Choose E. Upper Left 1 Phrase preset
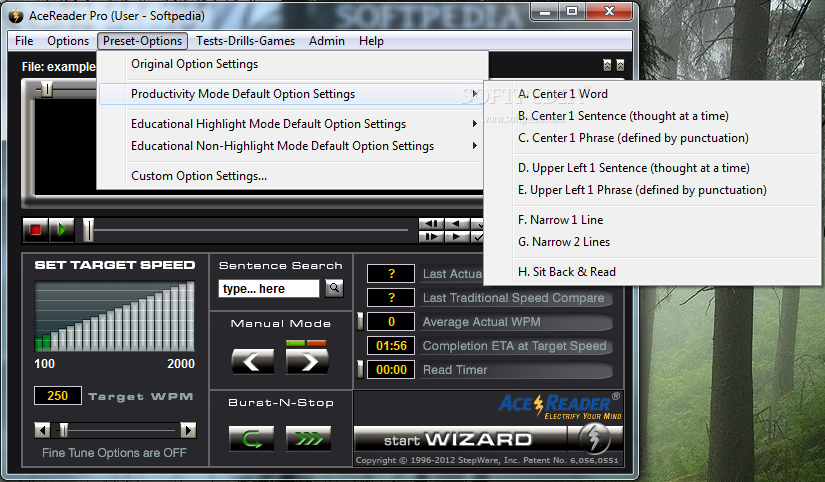Screen dimensions: 825x482 (652, 190)
